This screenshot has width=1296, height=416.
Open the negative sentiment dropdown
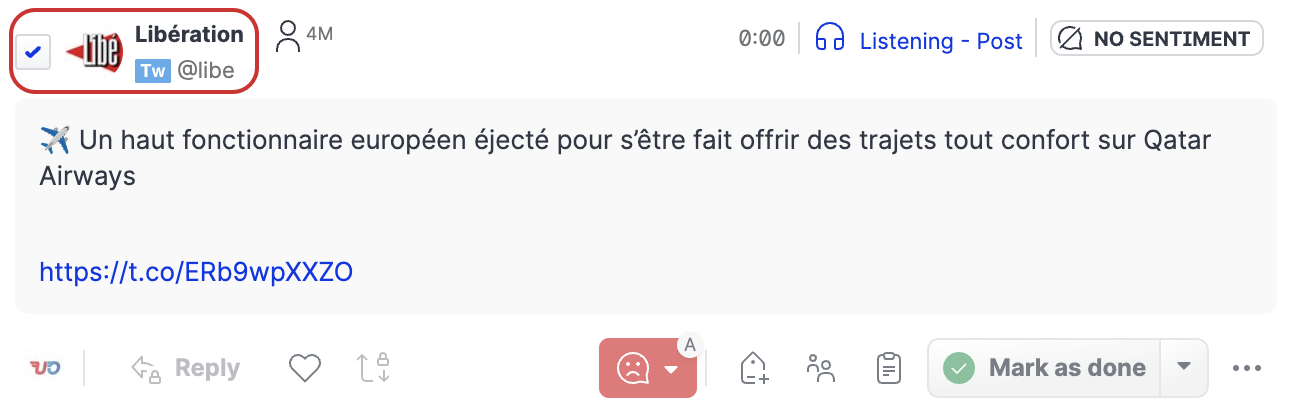[672, 369]
